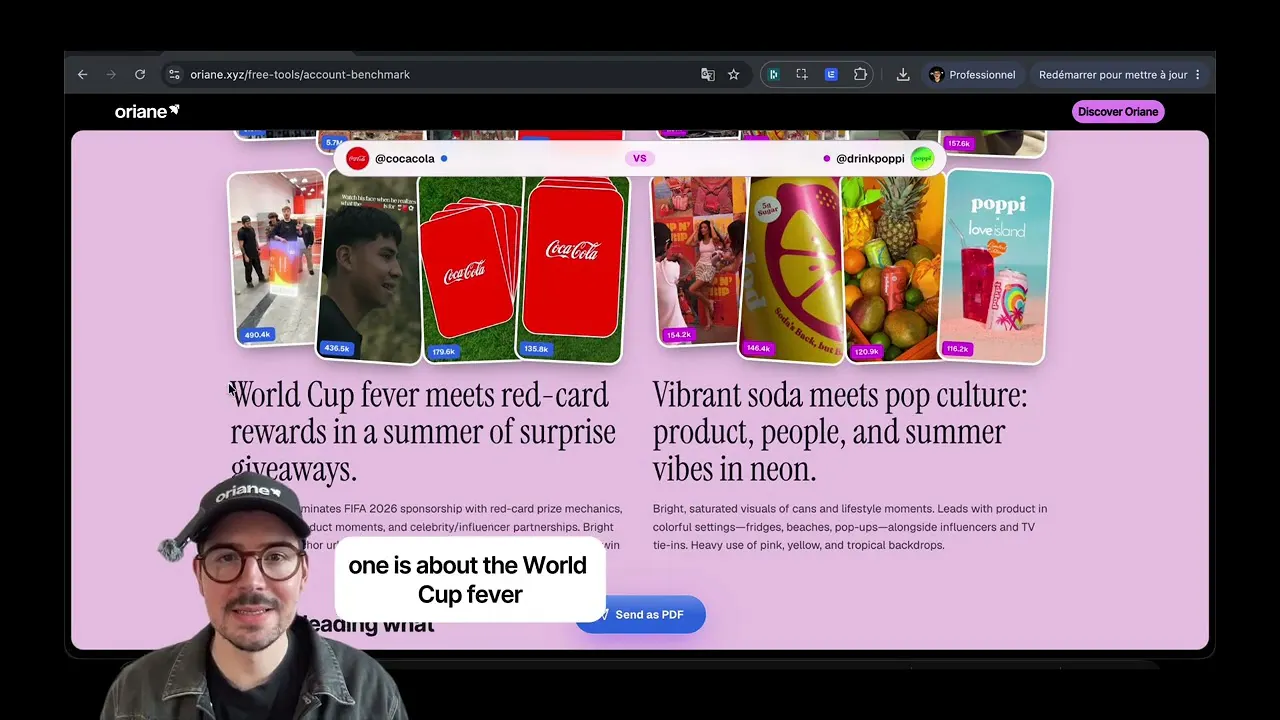Open the Coca-Cola video with 490.4k views
The image size is (1280, 720).
pos(276,258)
